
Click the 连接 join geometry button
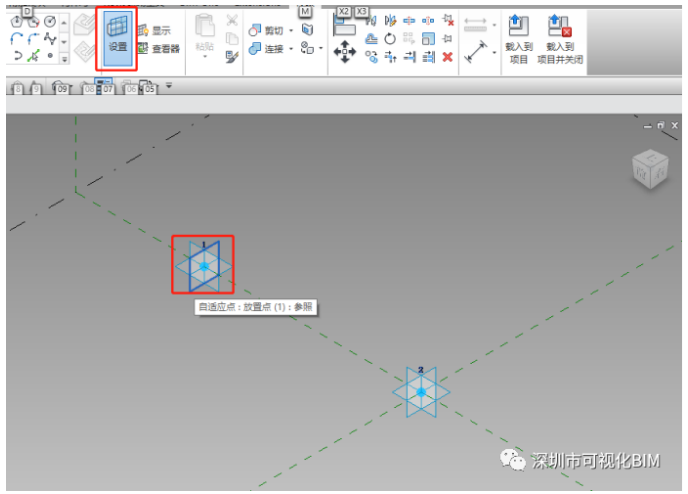[x=266, y=49]
